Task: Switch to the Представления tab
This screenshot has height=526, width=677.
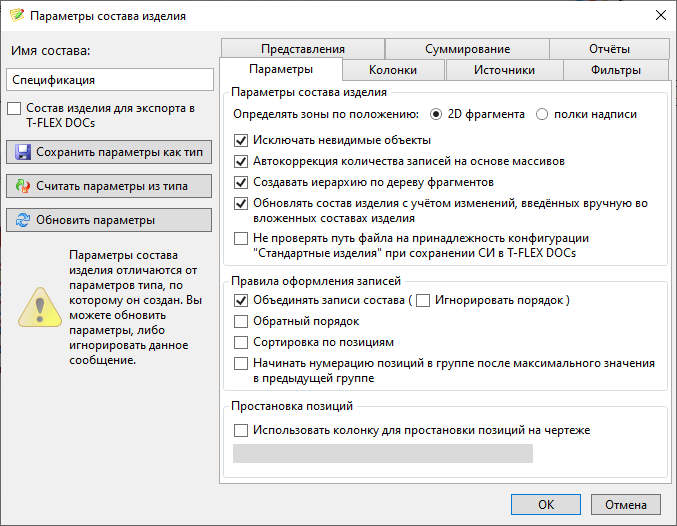Action: click(303, 49)
